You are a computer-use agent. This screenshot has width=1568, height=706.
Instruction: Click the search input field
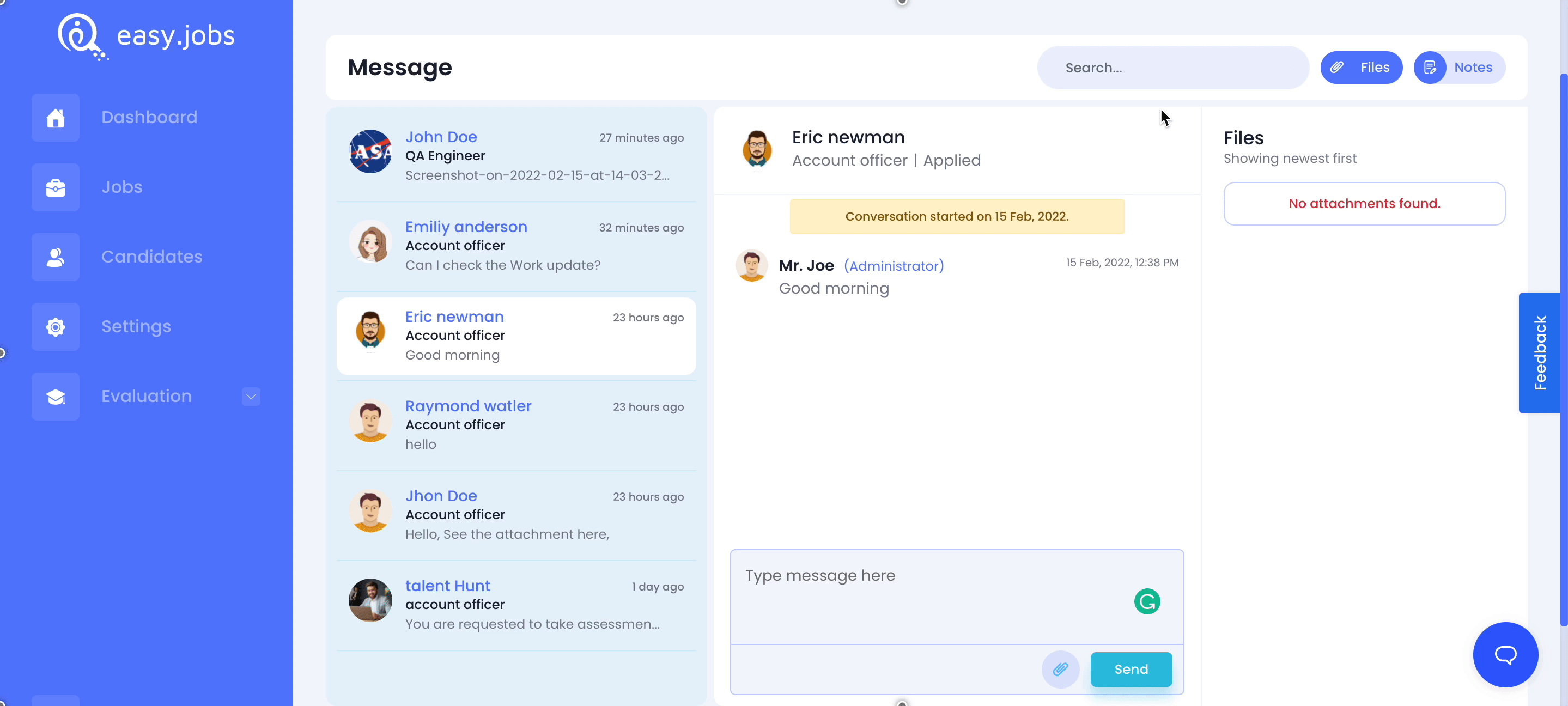coord(1173,67)
